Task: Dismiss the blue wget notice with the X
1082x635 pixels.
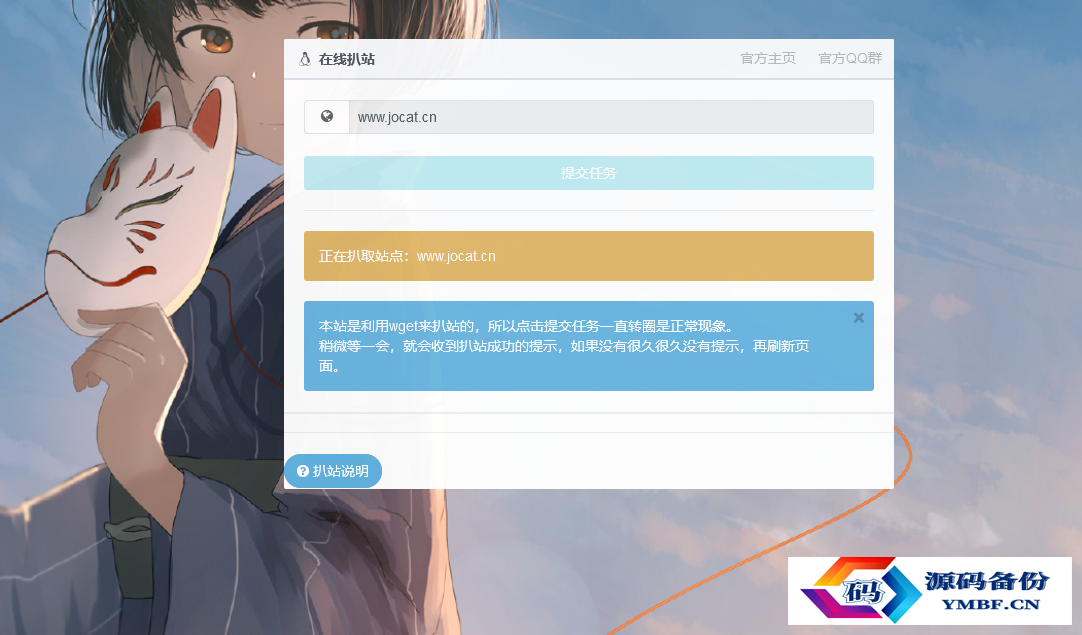Action: coord(858,318)
